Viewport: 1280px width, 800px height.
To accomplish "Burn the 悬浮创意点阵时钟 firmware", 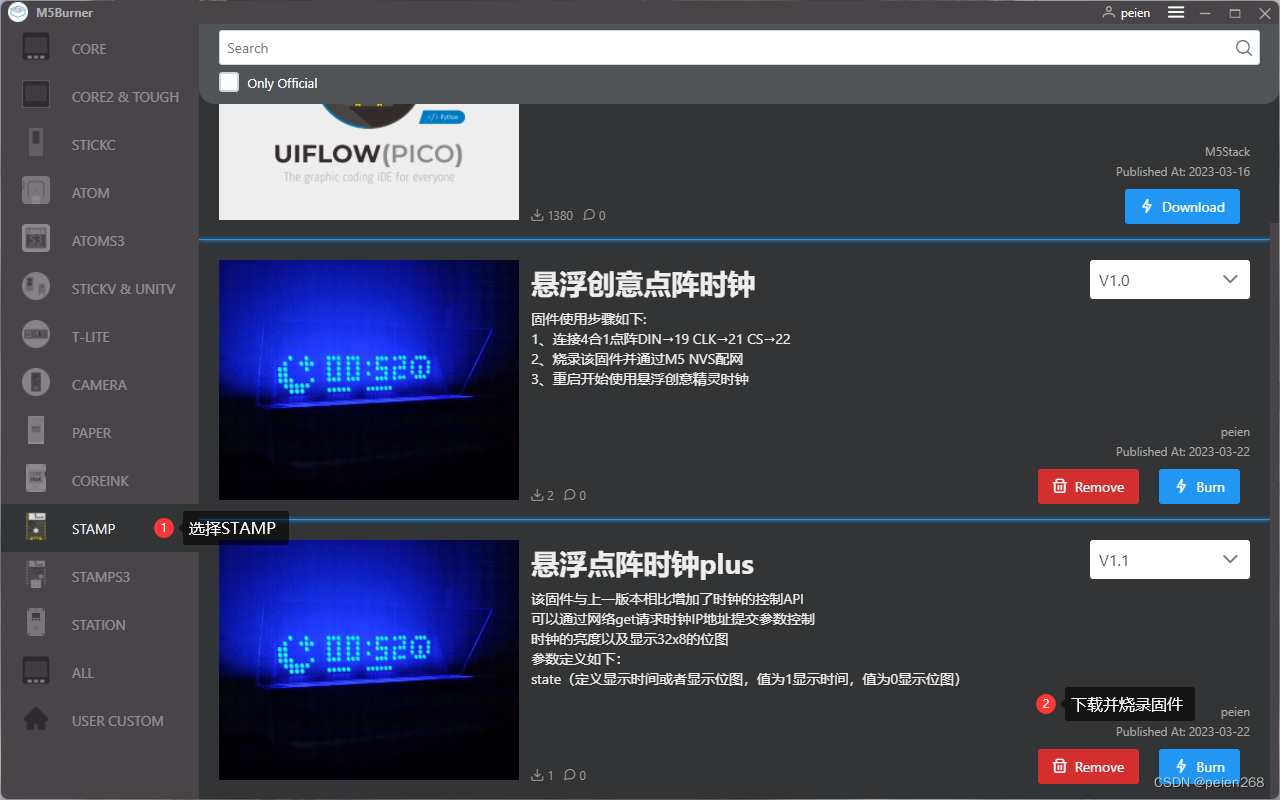I will (x=1199, y=487).
